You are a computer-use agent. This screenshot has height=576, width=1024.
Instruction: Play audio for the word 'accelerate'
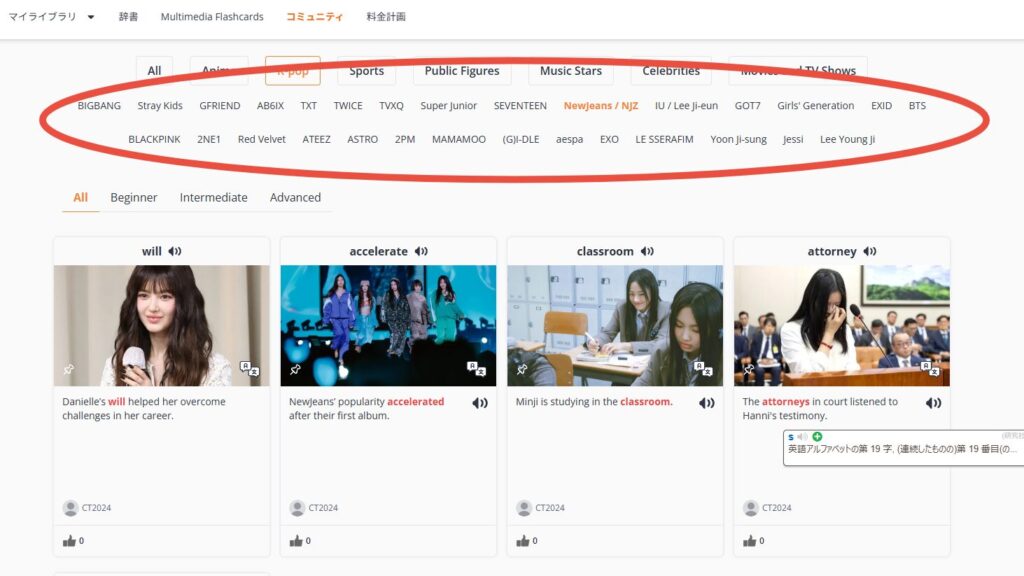tap(421, 251)
